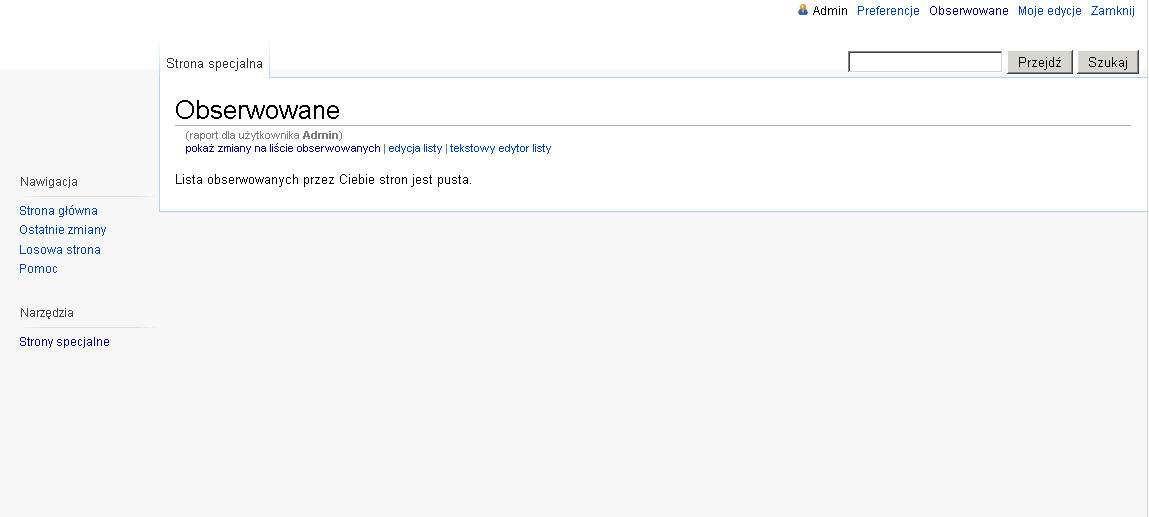Screen dimensions: 1149x517
Task: Open Preferencje in the top bar
Action: (888, 11)
